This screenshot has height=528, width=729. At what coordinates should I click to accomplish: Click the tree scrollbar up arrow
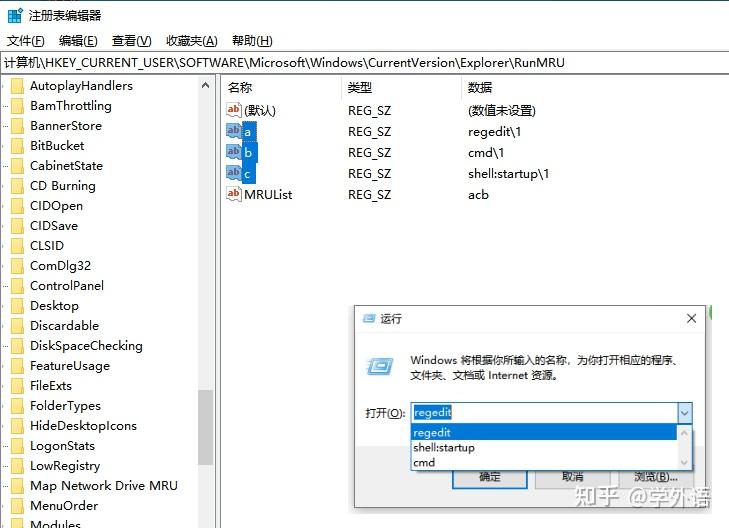click(205, 86)
